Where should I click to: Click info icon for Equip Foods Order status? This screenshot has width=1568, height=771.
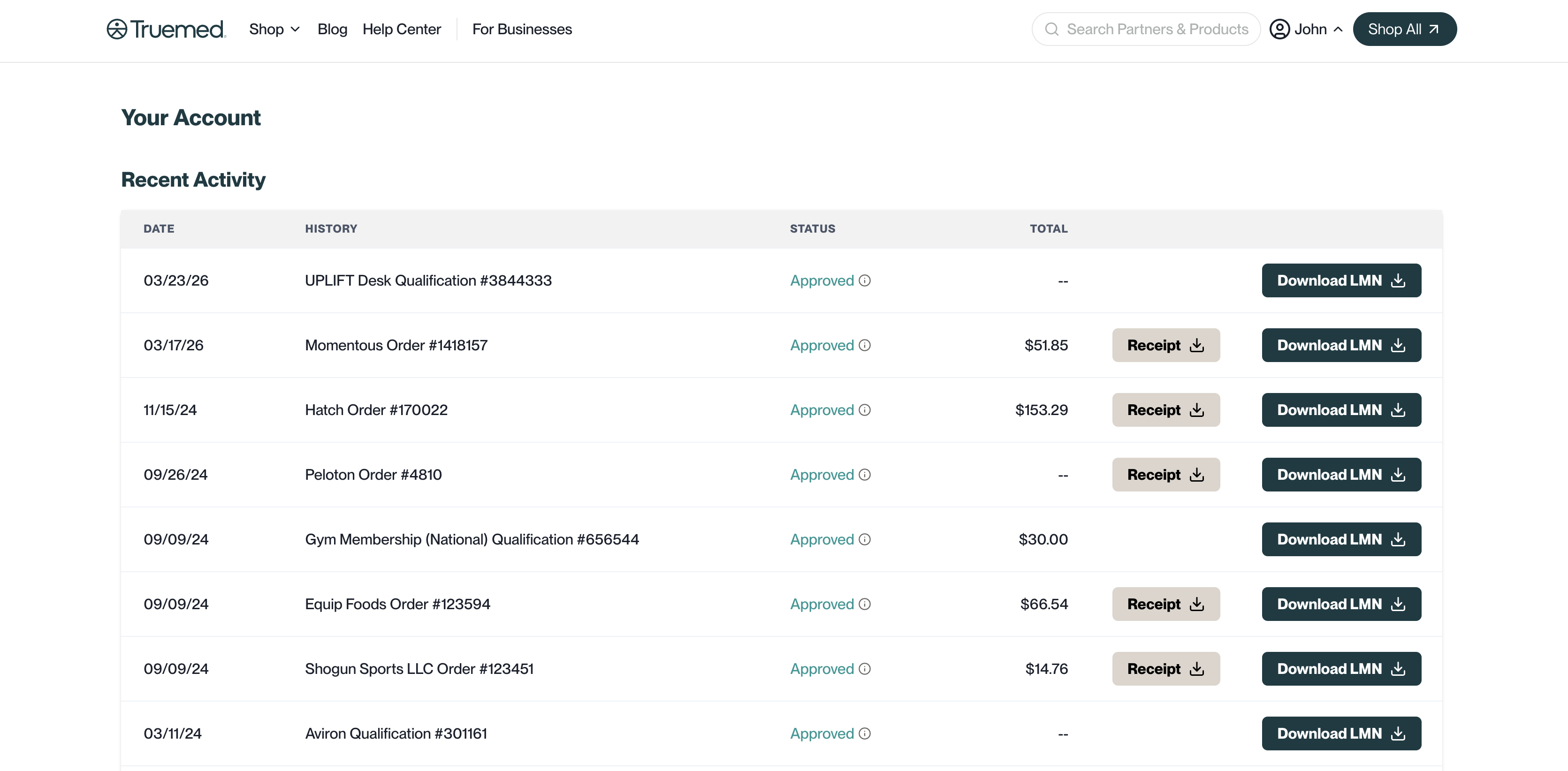[x=864, y=604]
